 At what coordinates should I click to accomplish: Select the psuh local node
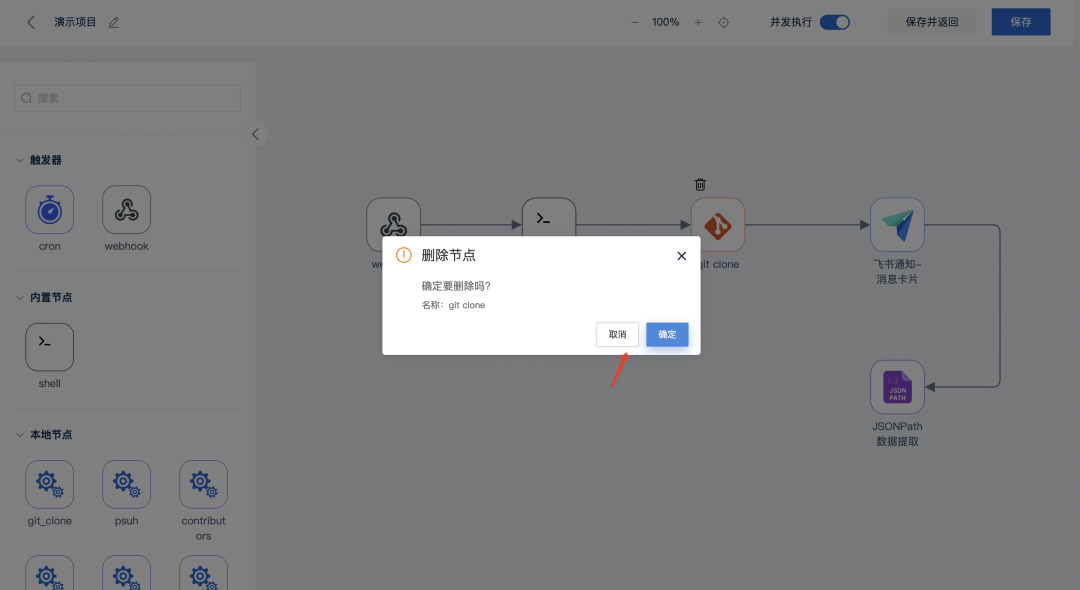pyautogui.click(x=126, y=484)
